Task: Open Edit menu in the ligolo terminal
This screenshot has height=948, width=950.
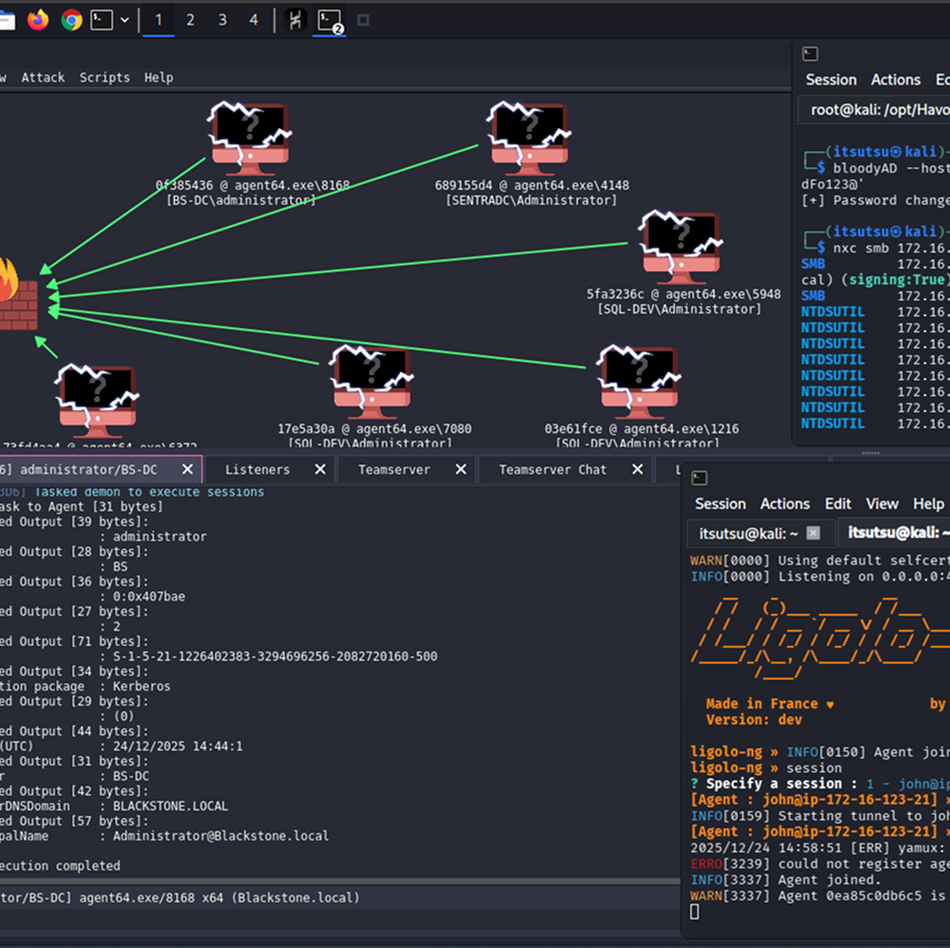Action: pyautogui.click(x=838, y=504)
